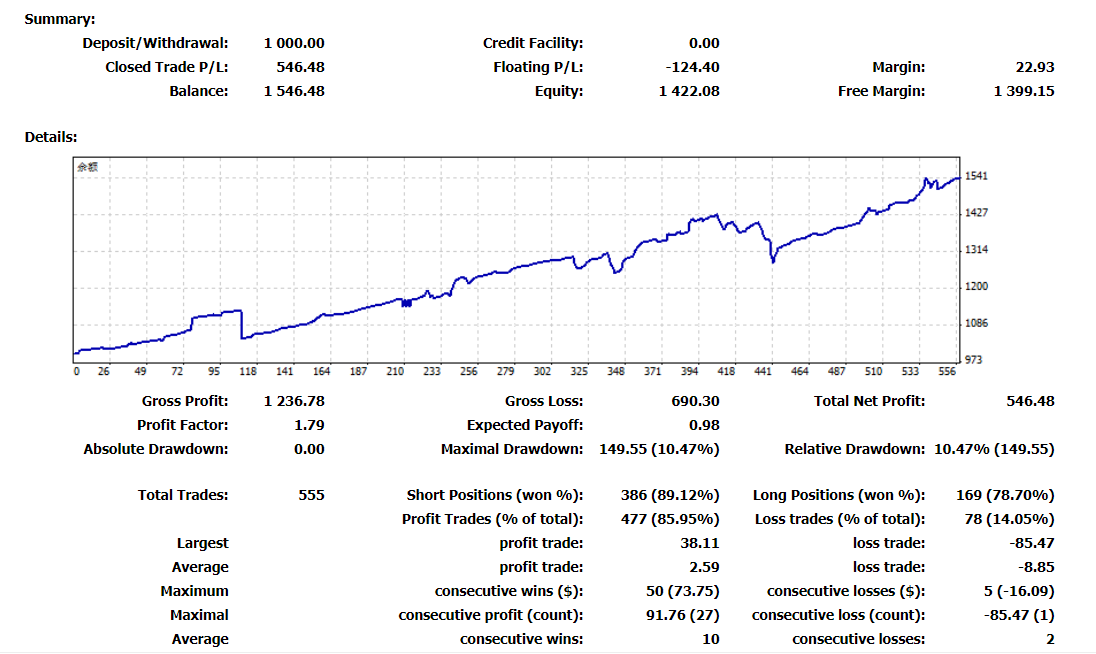The image size is (1096, 654).
Task: Click the Equity value 1 422.08
Action: coord(689,91)
